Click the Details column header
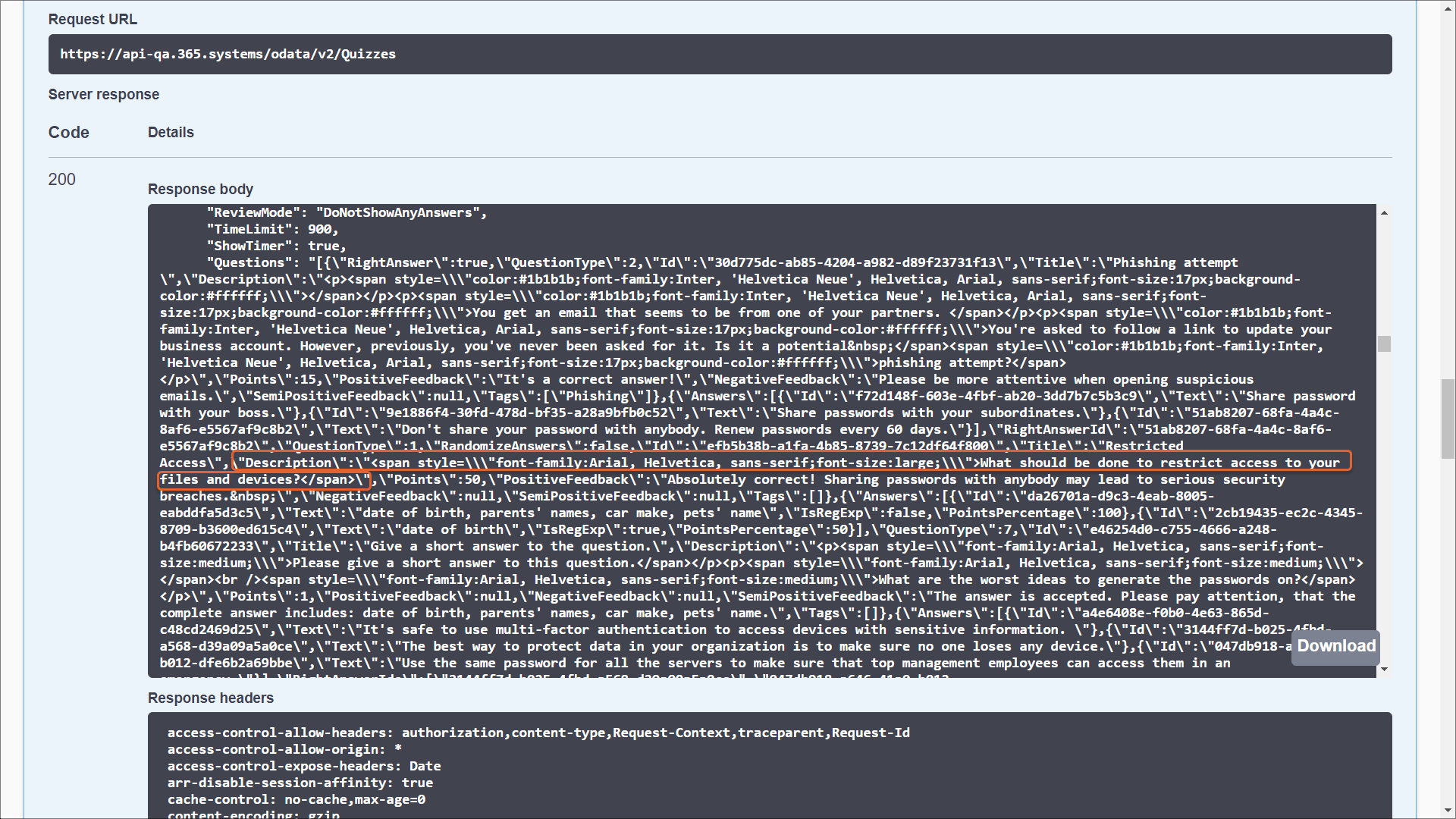 coord(171,132)
